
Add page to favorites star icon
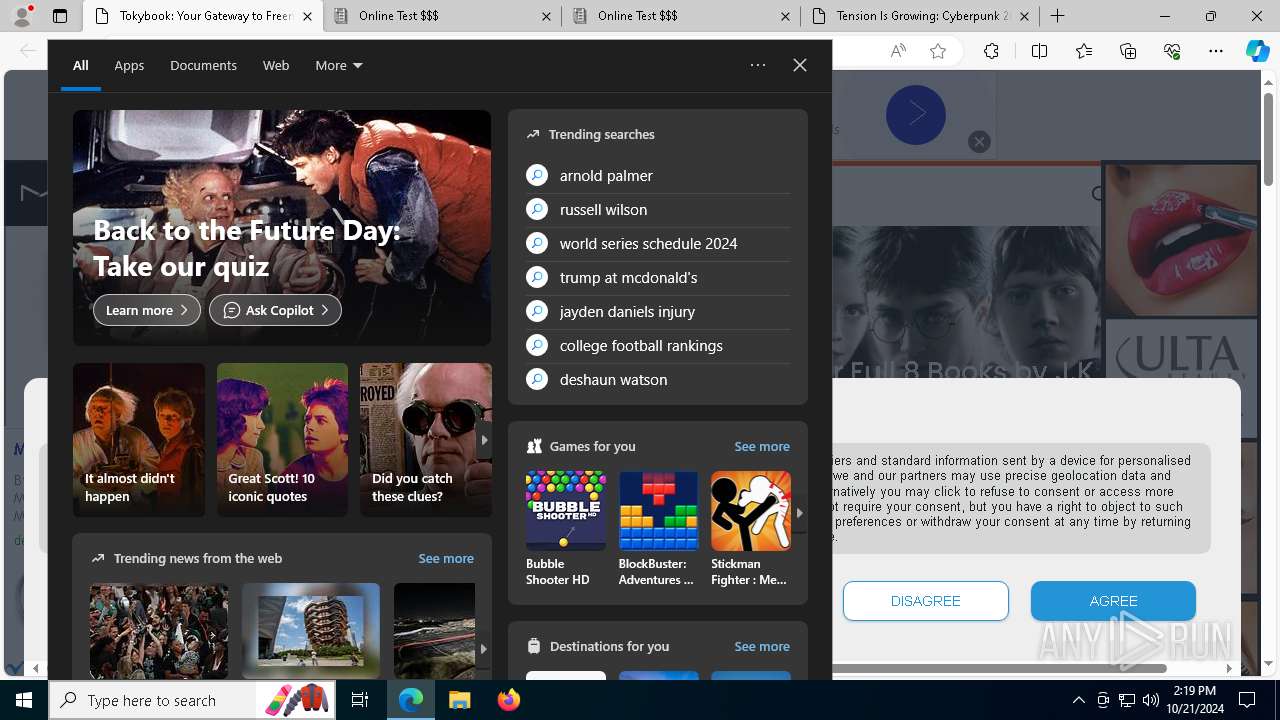(x=938, y=51)
